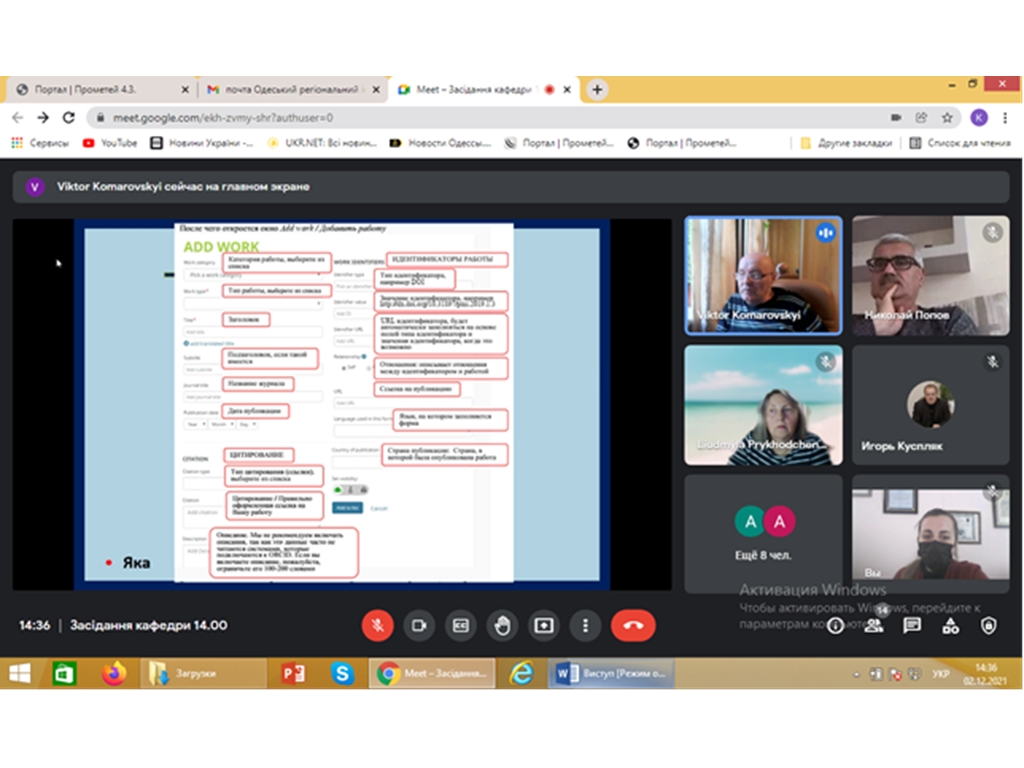Click the shared presentation slide on main screen
The width and height of the screenshot is (1024, 768).
pos(342,404)
